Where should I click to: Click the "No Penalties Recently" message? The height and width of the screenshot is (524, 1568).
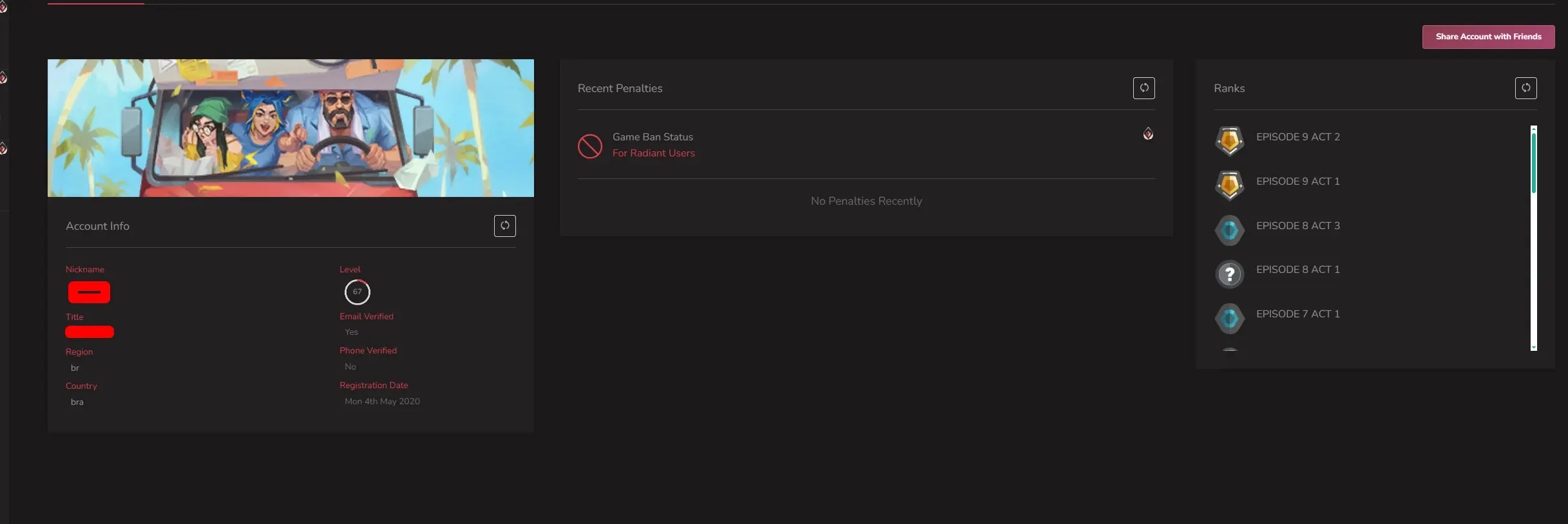(866, 201)
